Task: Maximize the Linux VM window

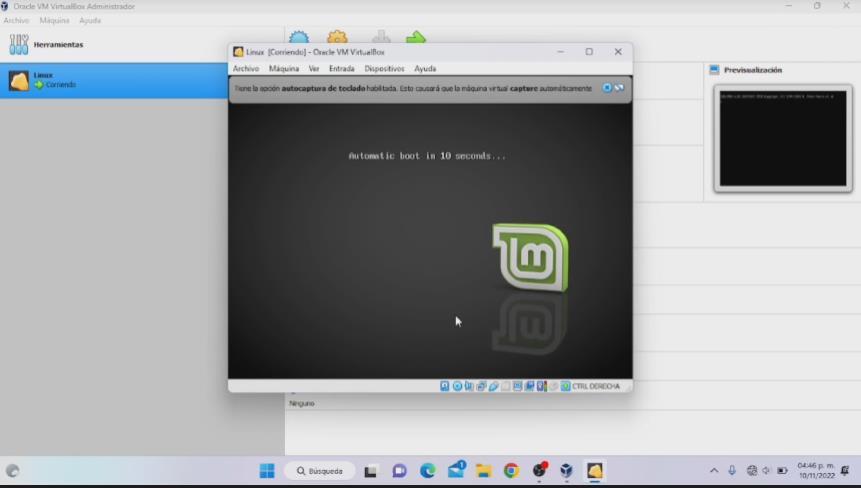Action: coord(589,52)
